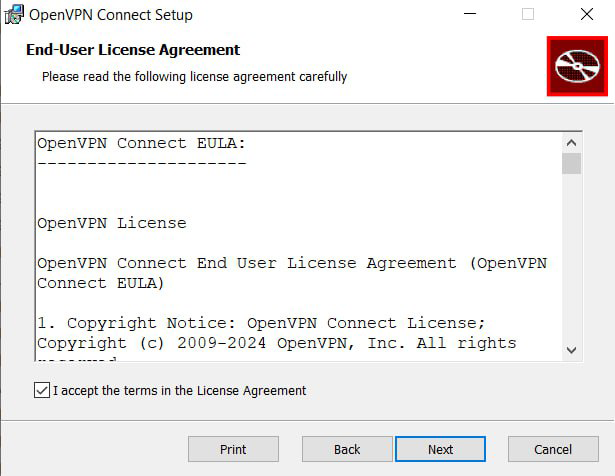The height and width of the screenshot is (476, 615).
Task: Click the empty scrollbar track below the thumb
Action: point(571,260)
